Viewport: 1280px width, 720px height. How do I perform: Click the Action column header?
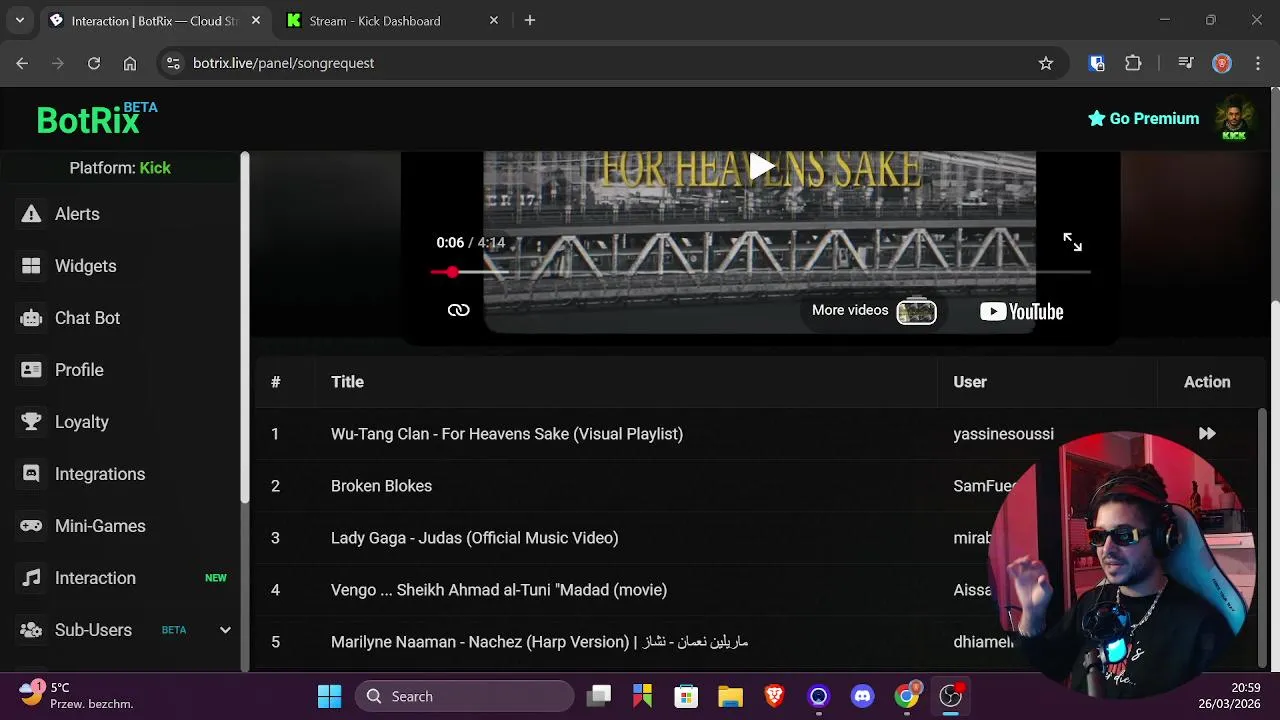pos(1207,382)
